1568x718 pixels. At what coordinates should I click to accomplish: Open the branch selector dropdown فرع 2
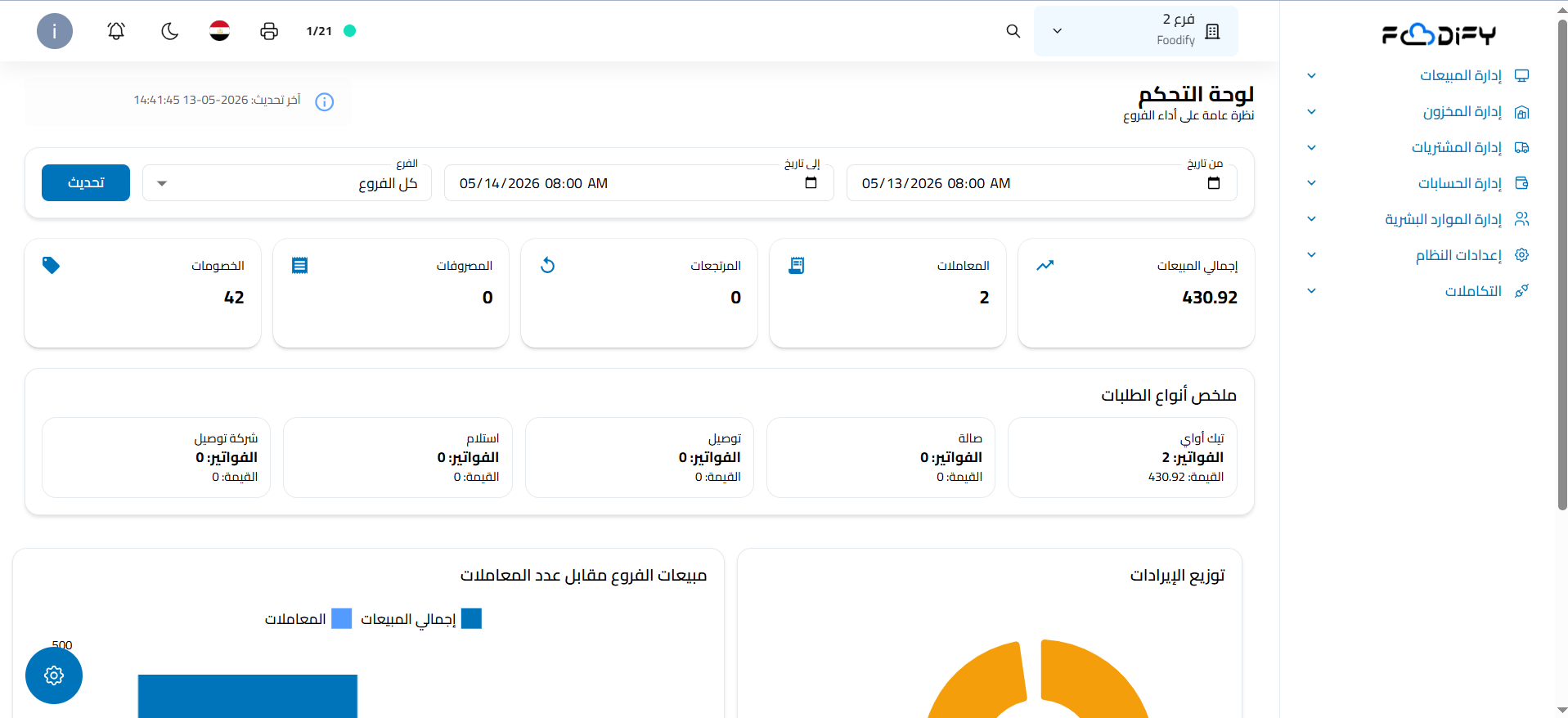1135,31
